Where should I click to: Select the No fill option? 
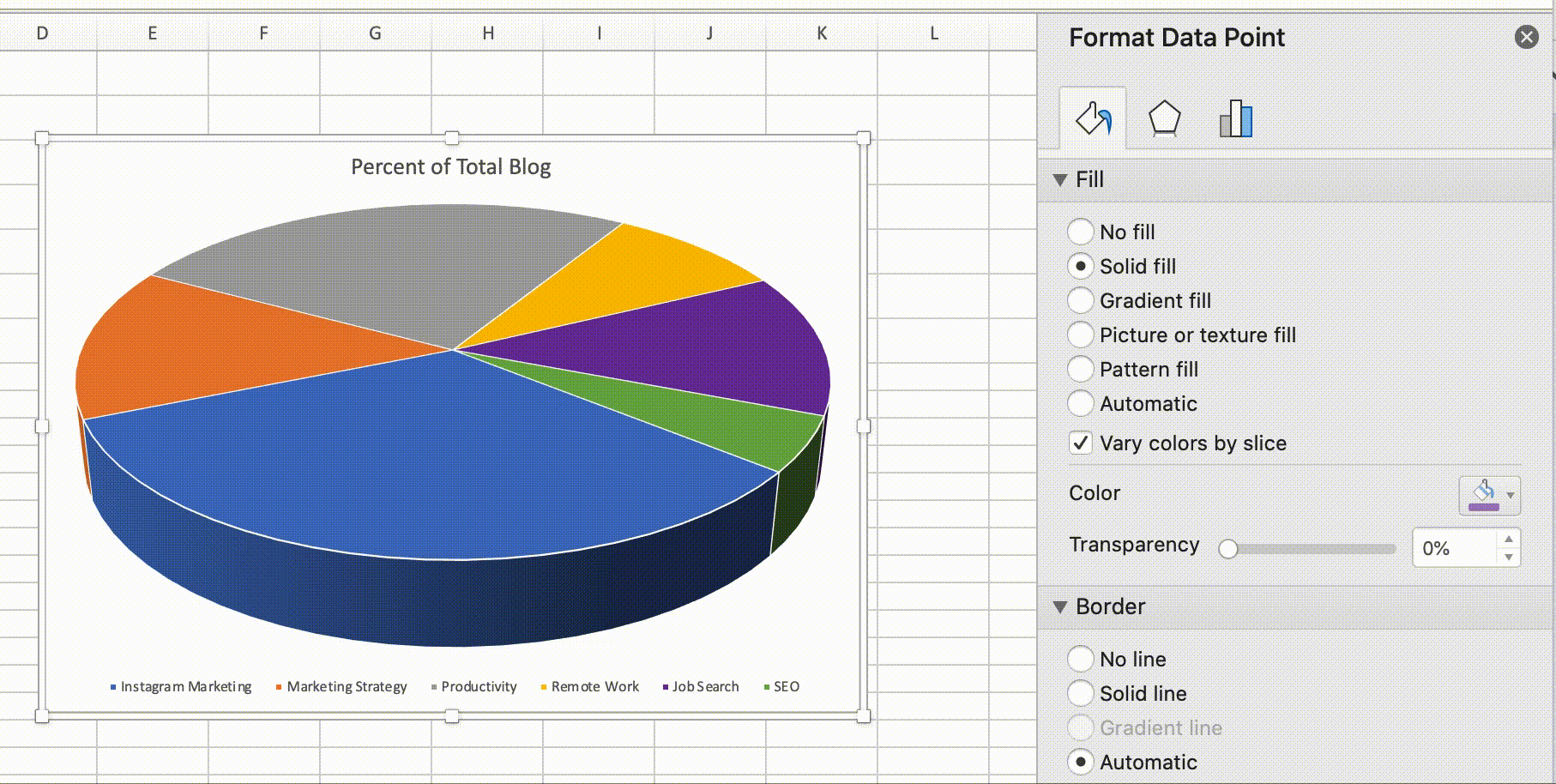click(1080, 232)
